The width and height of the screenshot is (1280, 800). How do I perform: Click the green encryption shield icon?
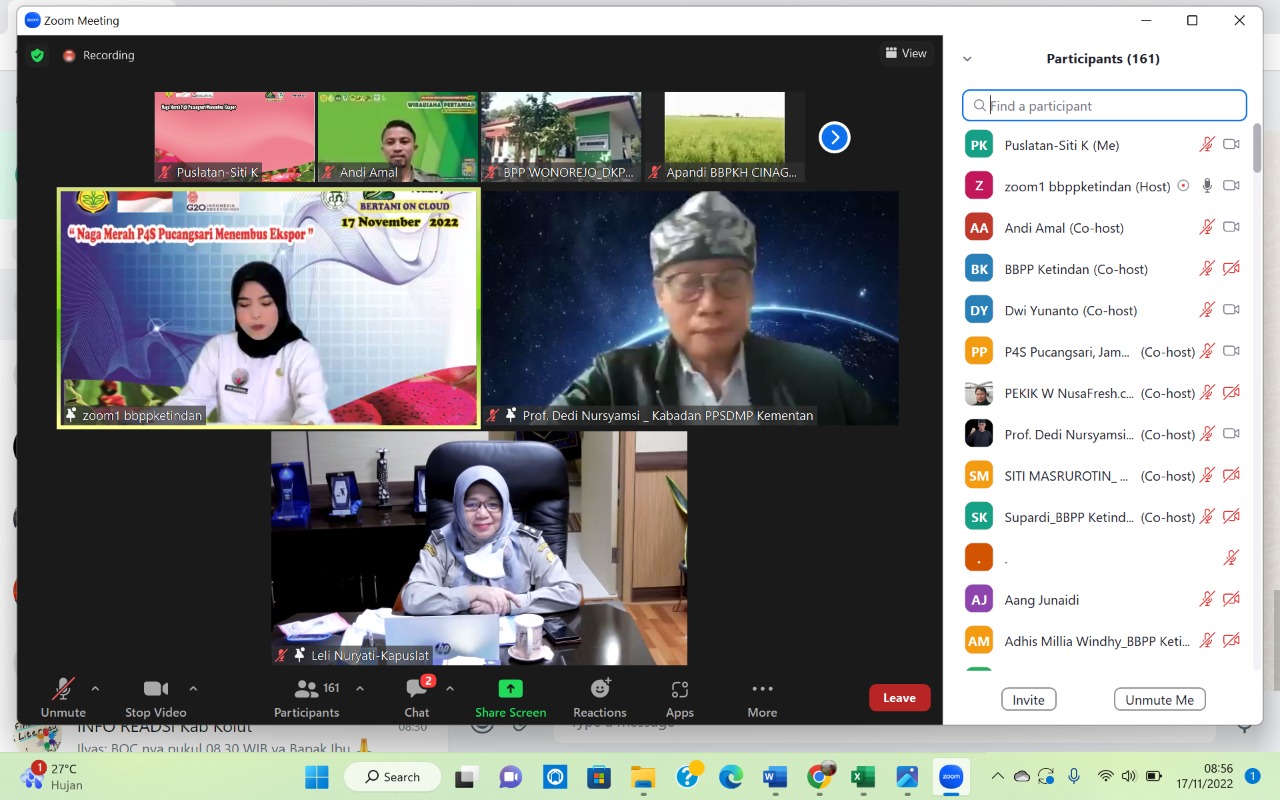point(37,55)
